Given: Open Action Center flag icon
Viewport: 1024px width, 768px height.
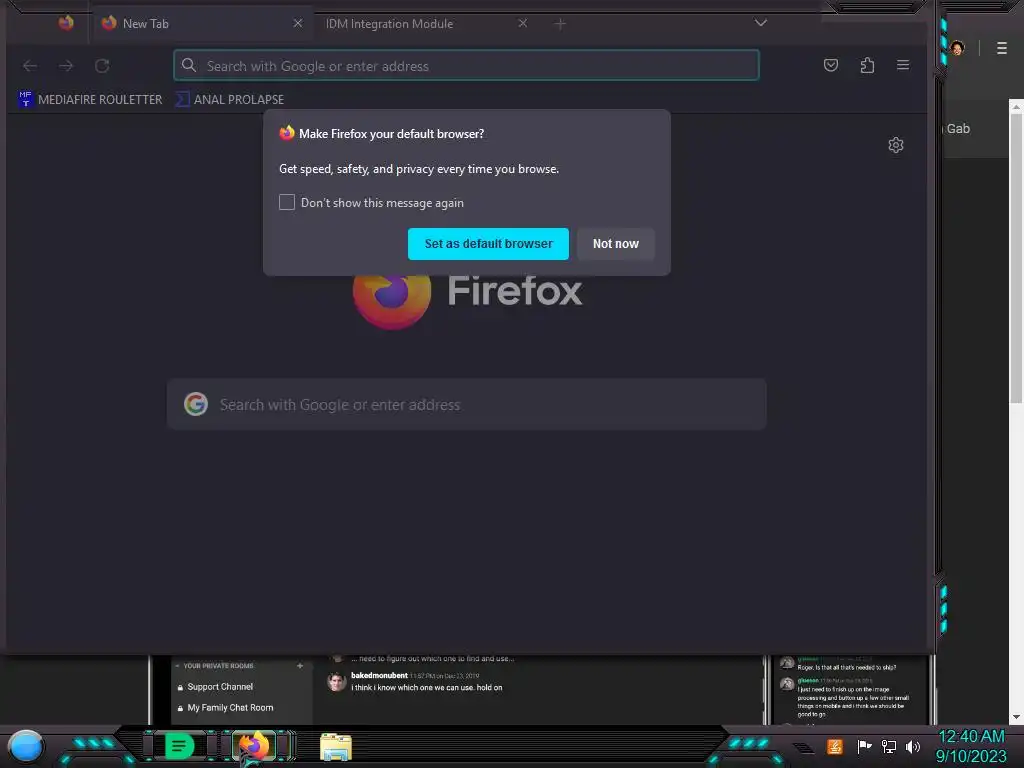Looking at the screenshot, I should click(x=865, y=746).
